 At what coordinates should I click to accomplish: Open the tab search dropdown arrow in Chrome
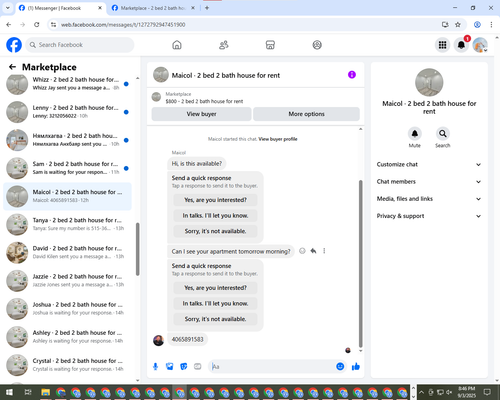(x=8, y=8)
